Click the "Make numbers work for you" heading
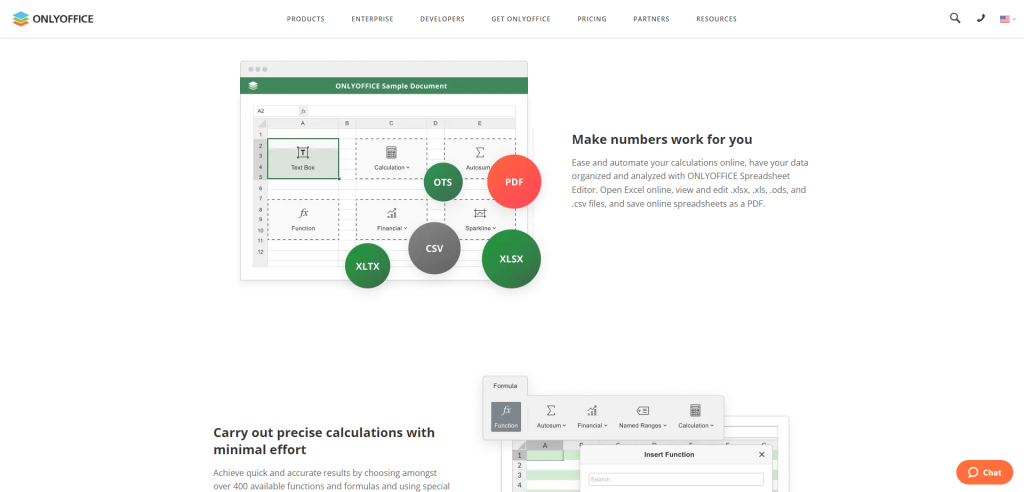 point(662,139)
